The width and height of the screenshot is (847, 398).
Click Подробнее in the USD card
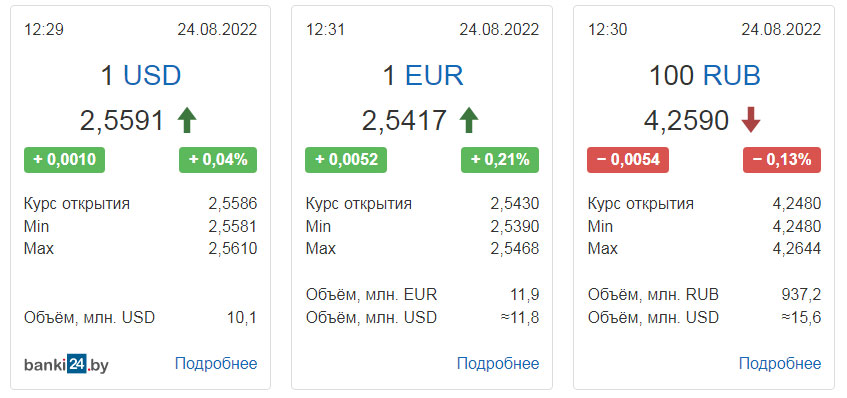(x=216, y=363)
